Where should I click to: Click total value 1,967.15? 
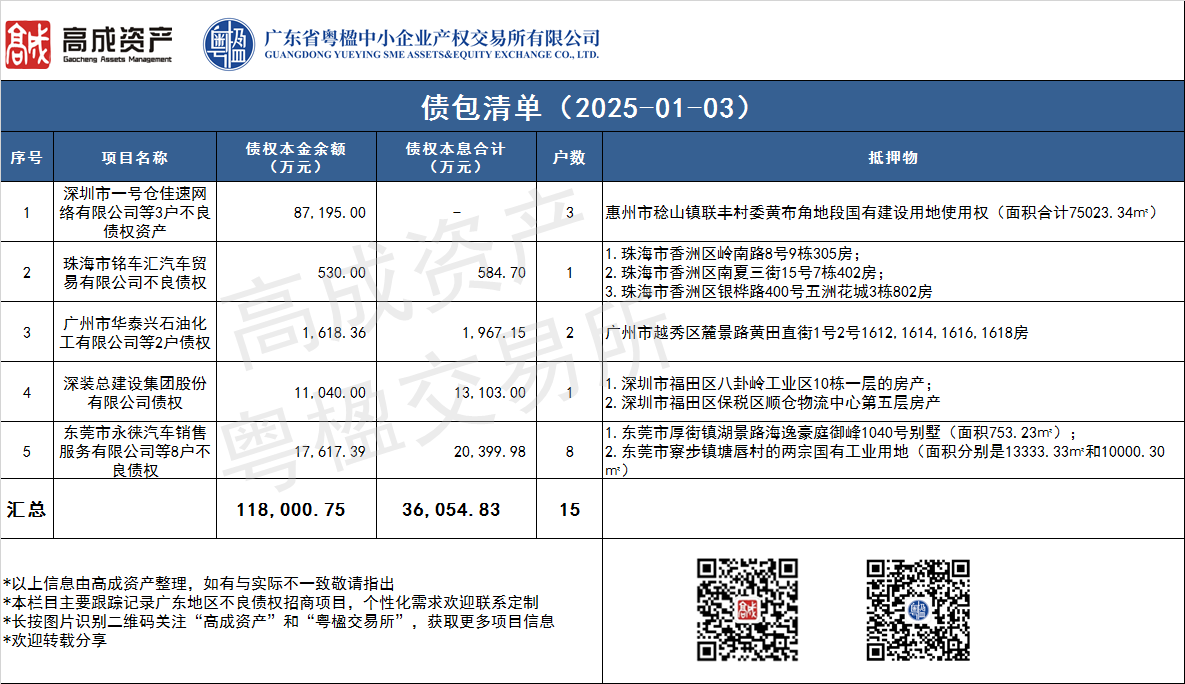[x=494, y=333]
